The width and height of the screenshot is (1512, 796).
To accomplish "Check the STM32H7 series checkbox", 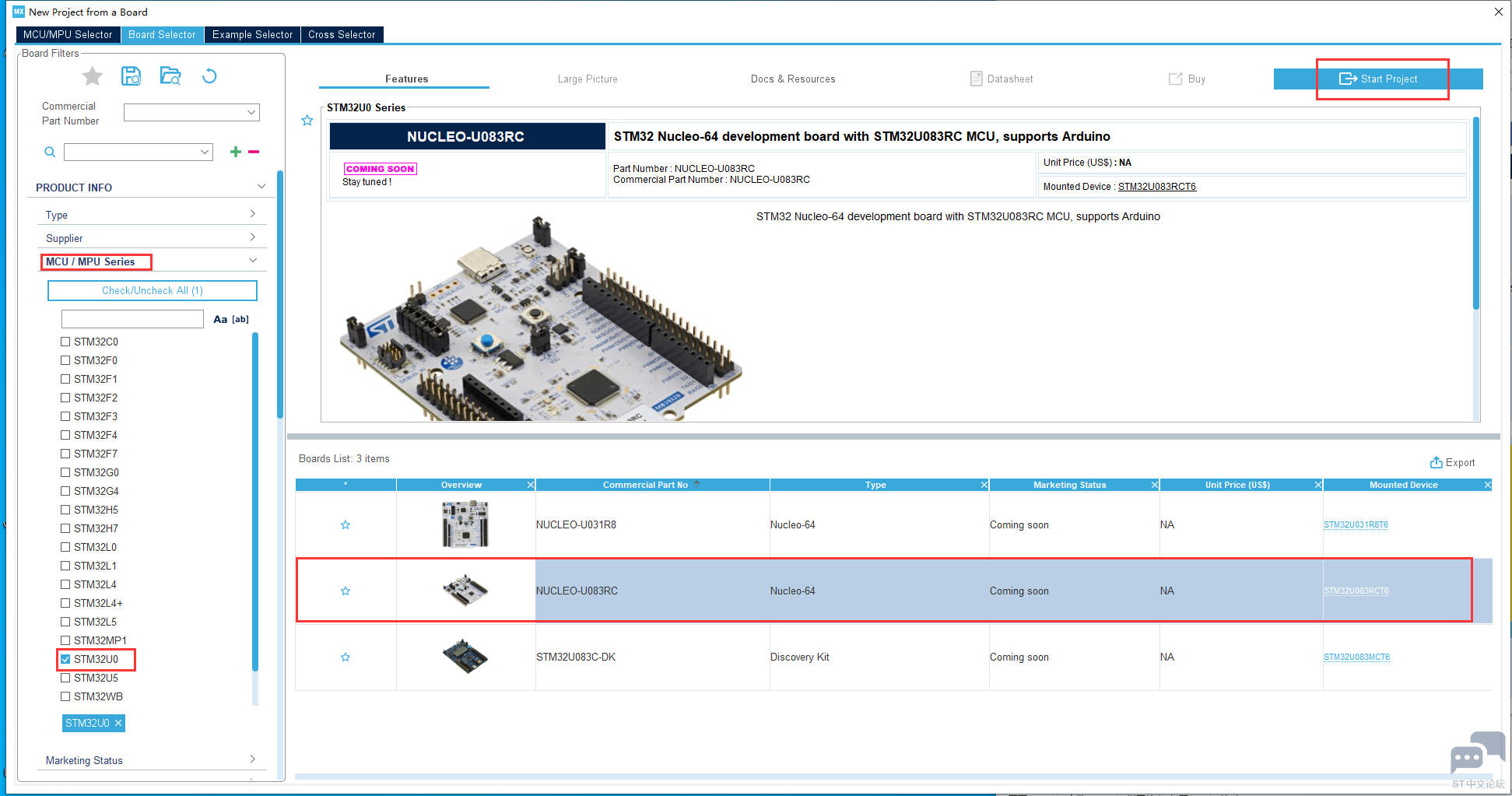I will point(66,528).
